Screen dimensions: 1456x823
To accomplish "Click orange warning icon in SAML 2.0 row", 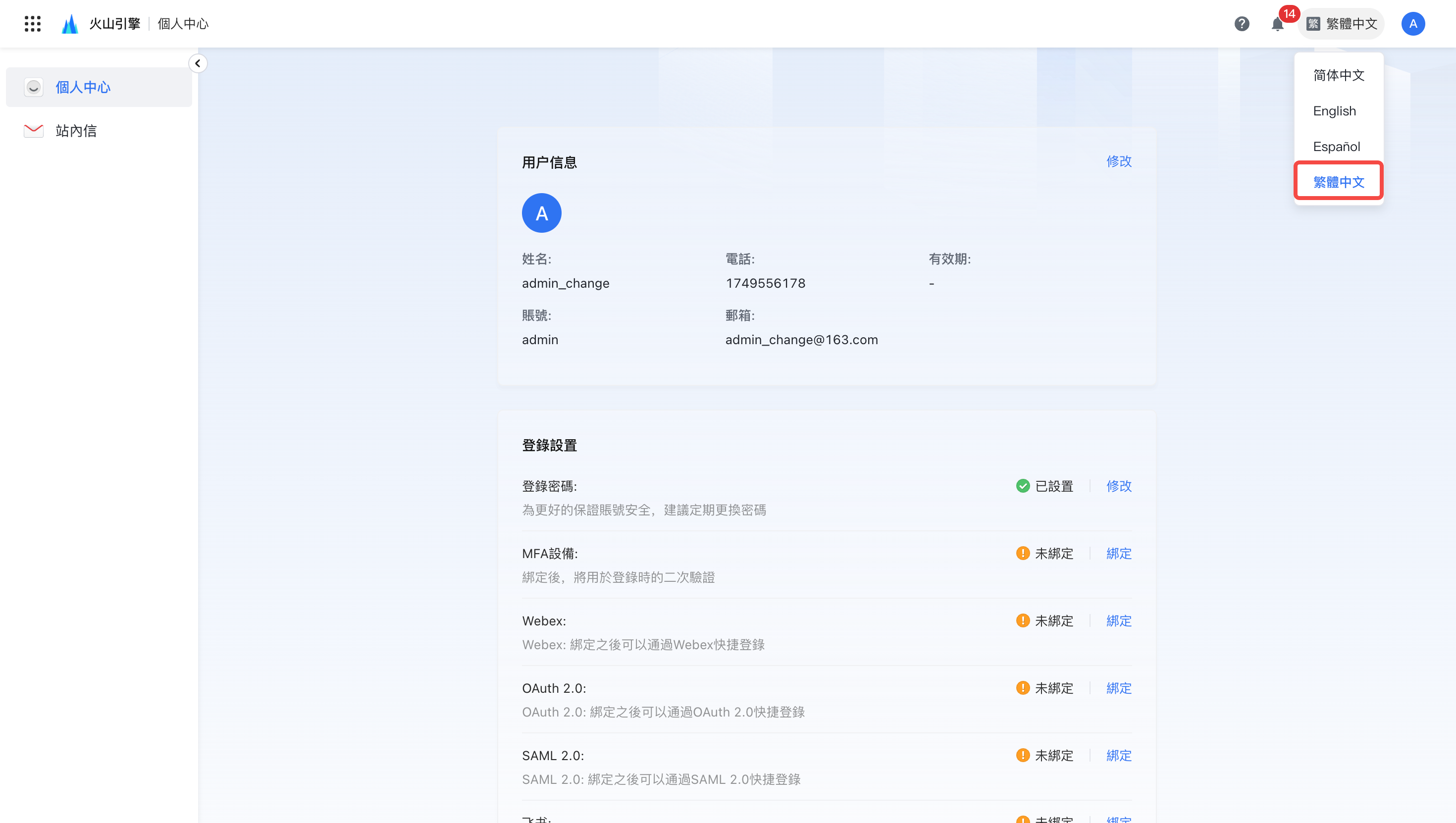I will (1023, 755).
